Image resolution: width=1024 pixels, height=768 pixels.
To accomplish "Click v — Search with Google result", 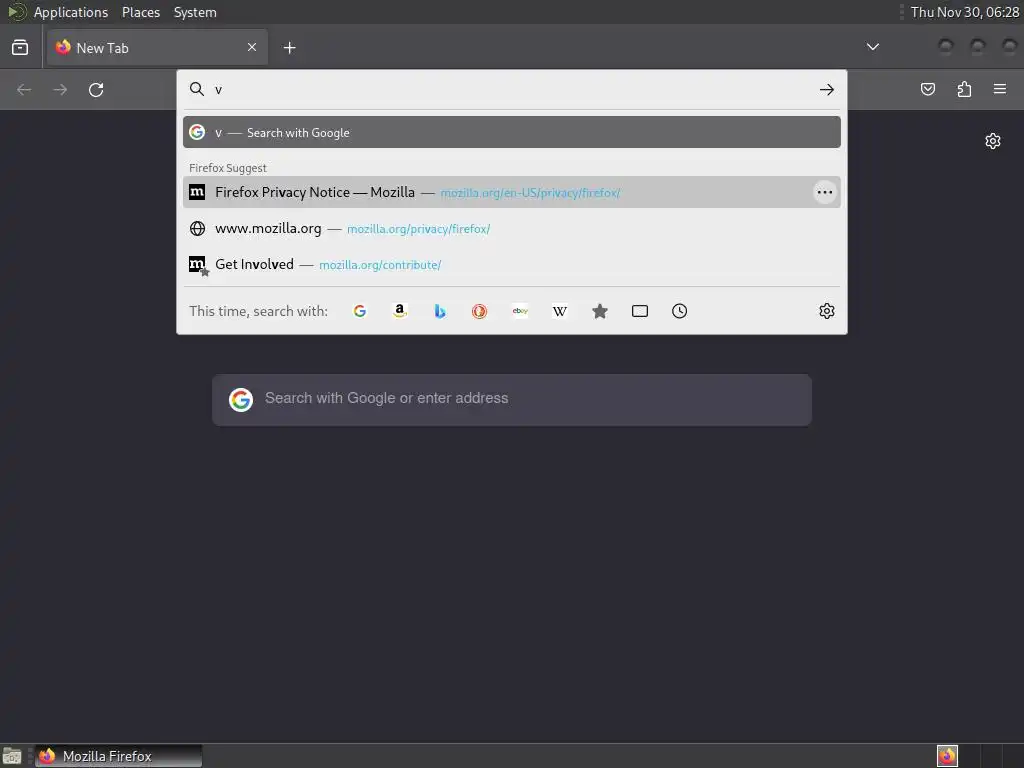I will pyautogui.click(x=511, y=133).
